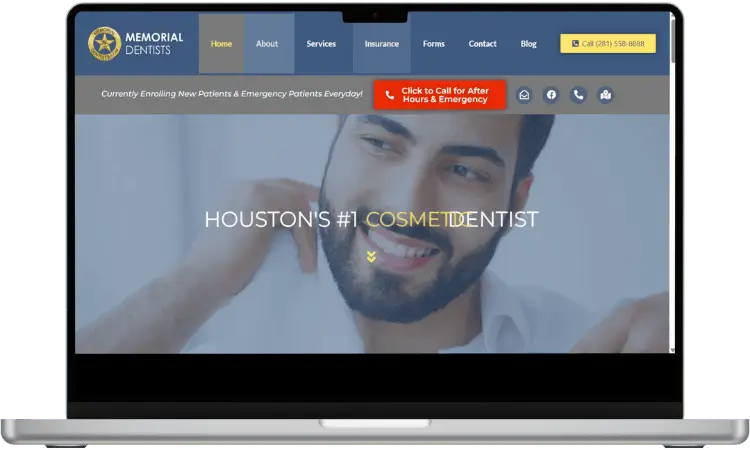Open the About menu
Screen dimensions: 750x450
pyautogui.click(x=267, y=44)
